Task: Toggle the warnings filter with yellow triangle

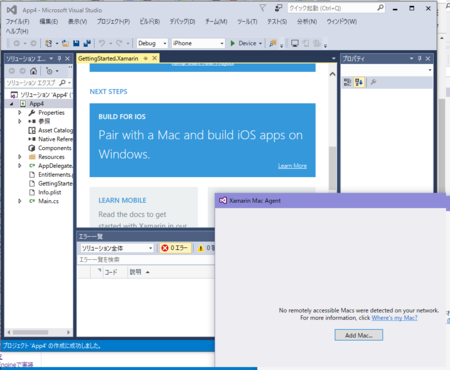Action: click(x=206, y=248)
